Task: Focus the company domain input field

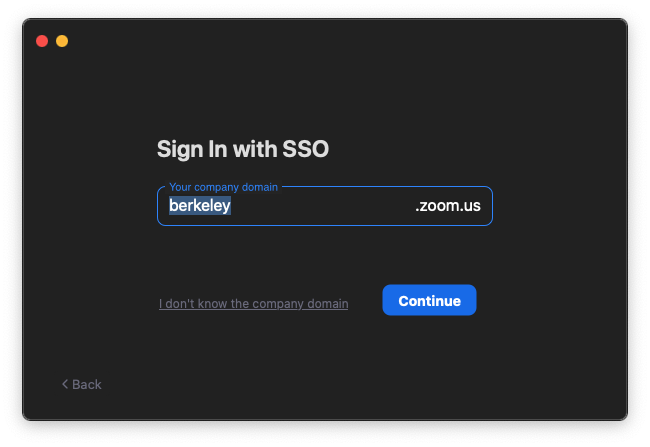Action: coord(325,206)
